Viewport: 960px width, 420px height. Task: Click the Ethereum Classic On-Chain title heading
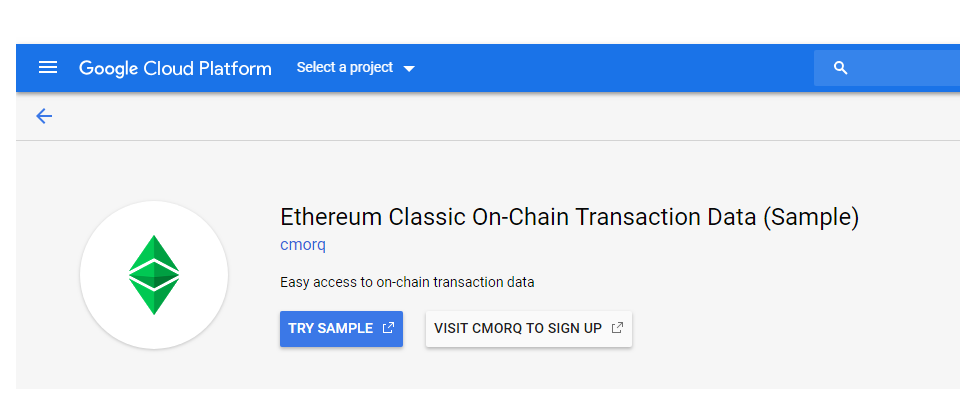(569, 217)
